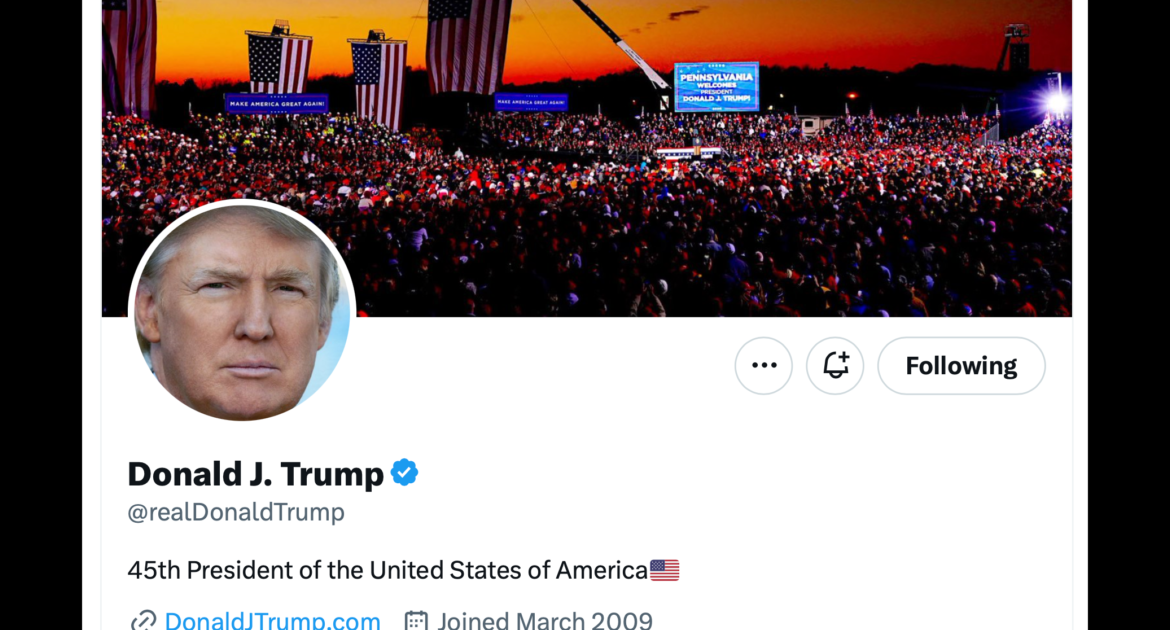
Task: Click the US flag emoji in bio
Action: click(x=664, y=570)
